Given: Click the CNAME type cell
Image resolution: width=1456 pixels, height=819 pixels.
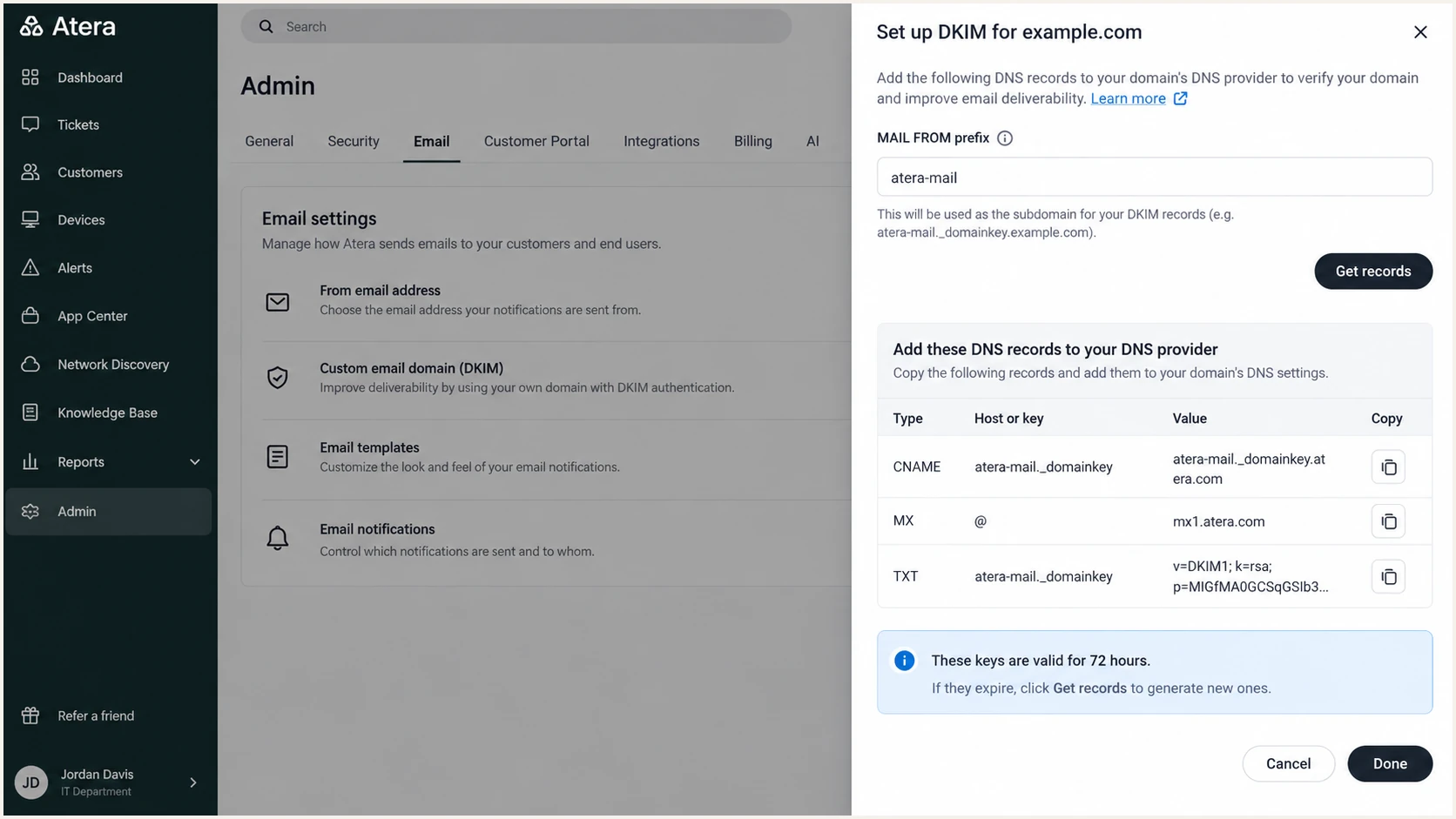Looking at the screenshot, I should (916, 467).
